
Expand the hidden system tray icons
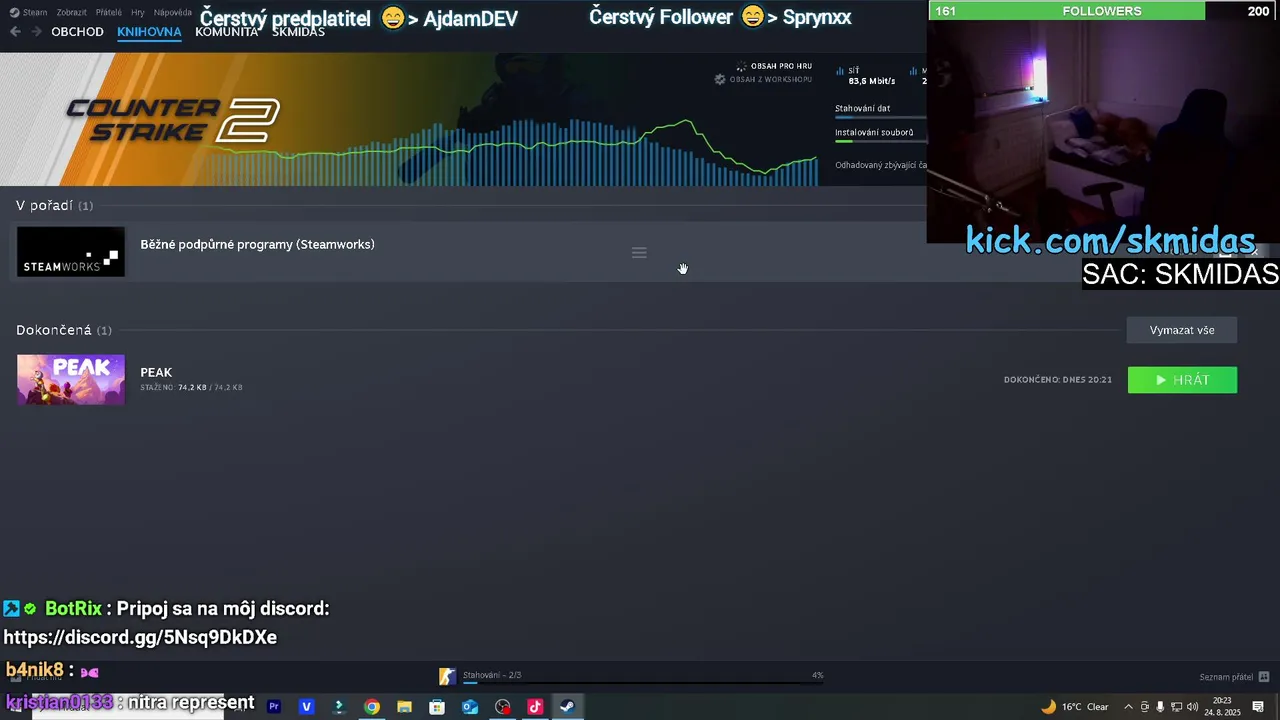click(x=1129, y=707)
